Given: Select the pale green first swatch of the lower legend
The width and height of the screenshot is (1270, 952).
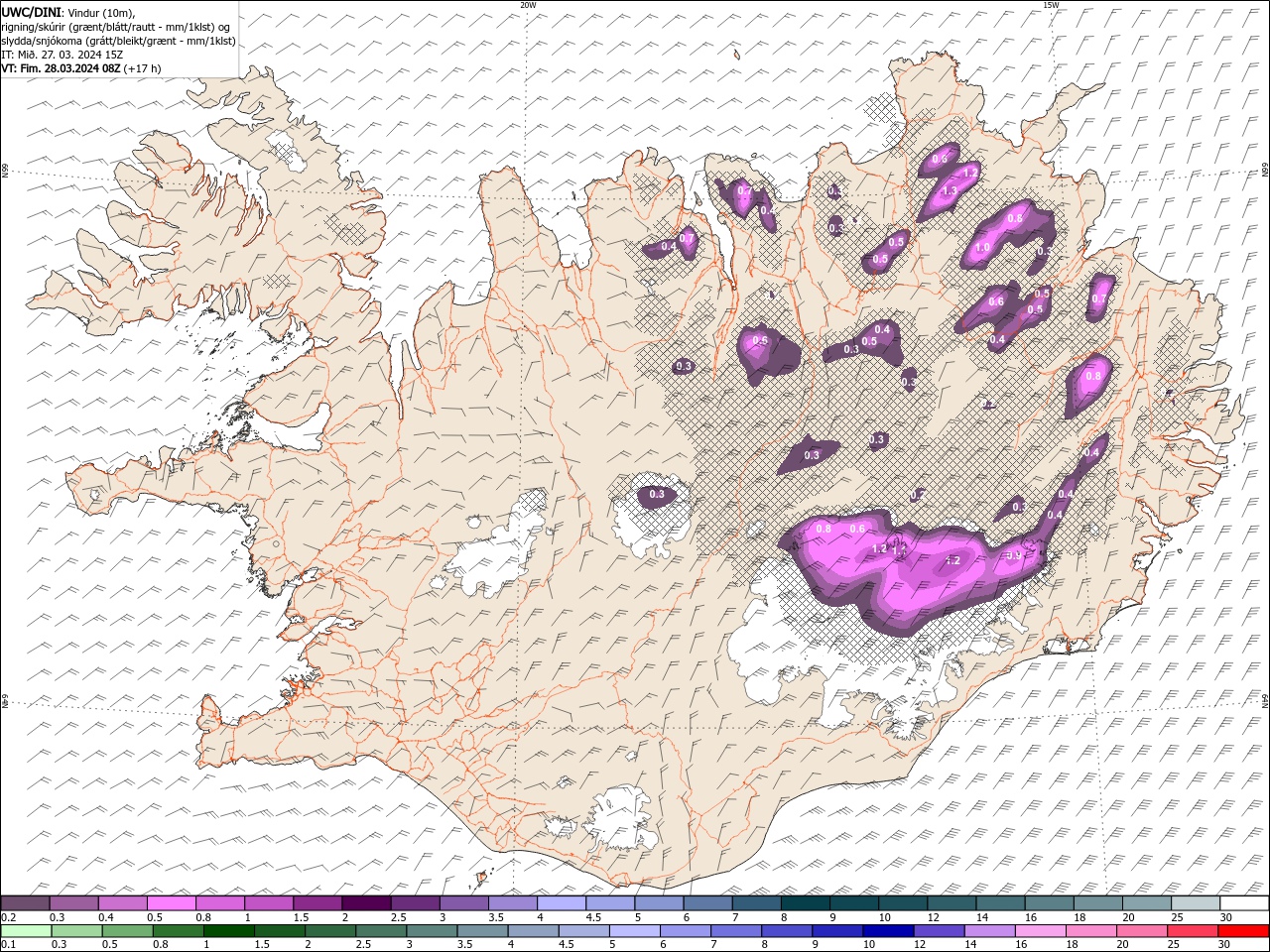Looking at the screenshot, I should [x=26, y=931].
